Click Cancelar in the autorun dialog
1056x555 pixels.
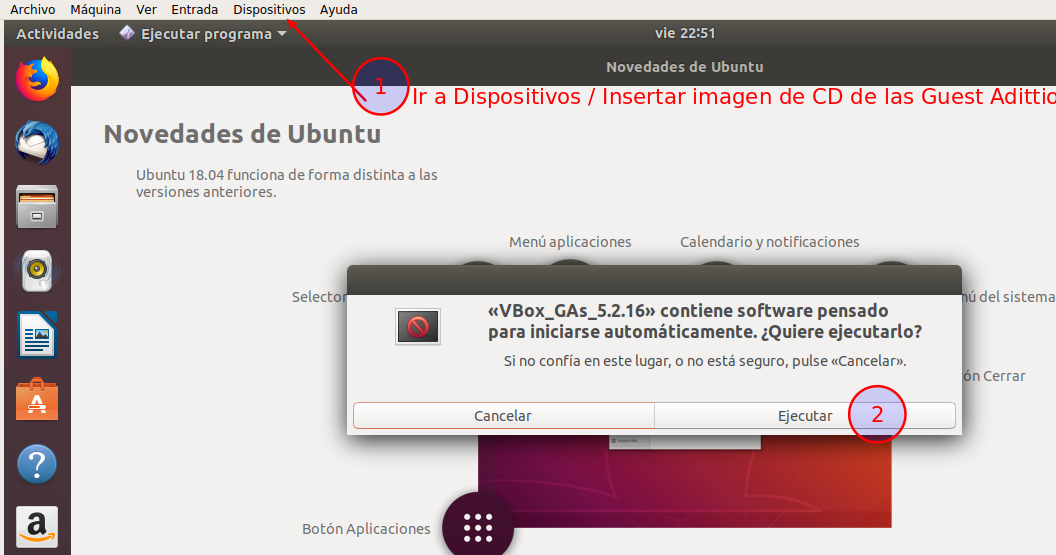click(x=503, y=416)
